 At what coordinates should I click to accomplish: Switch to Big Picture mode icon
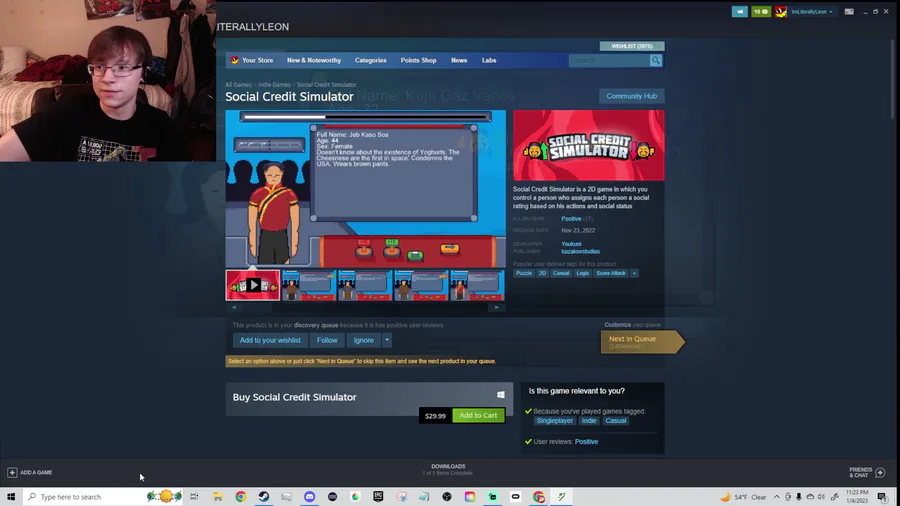(849, 11)
